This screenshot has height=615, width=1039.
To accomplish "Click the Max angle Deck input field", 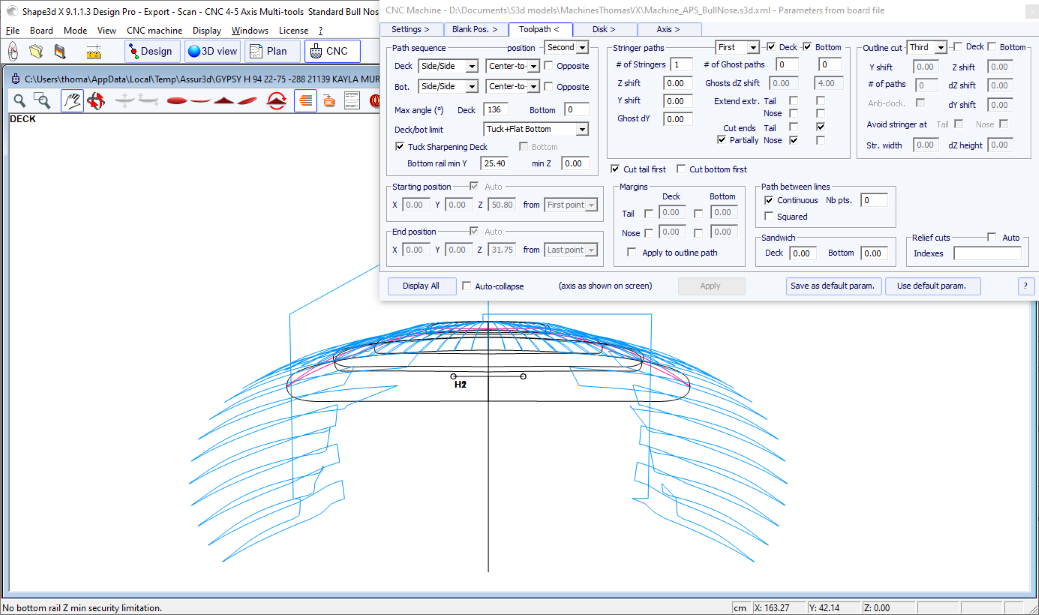I will [496, 109].
